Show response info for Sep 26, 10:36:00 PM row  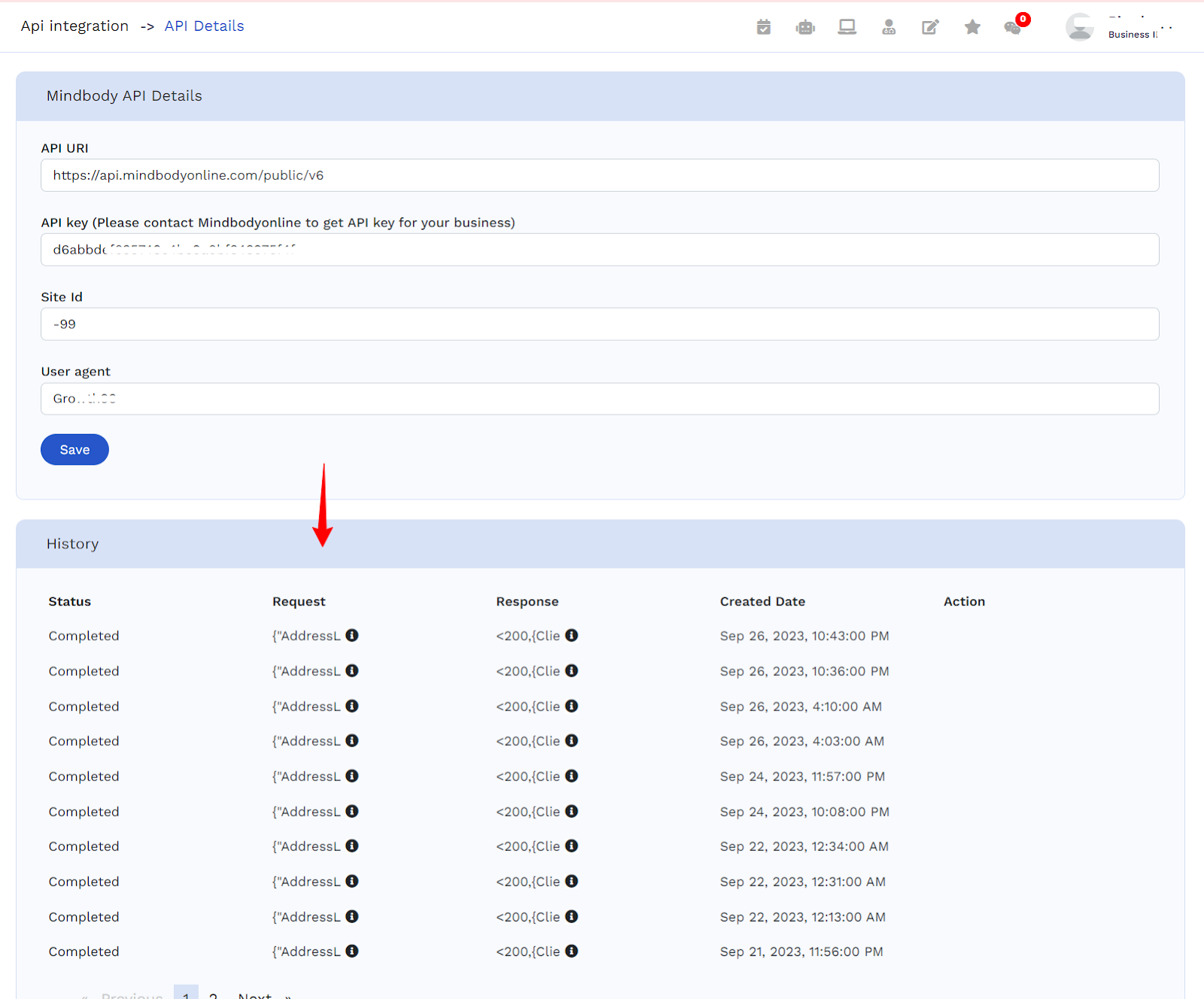point(572,671)
